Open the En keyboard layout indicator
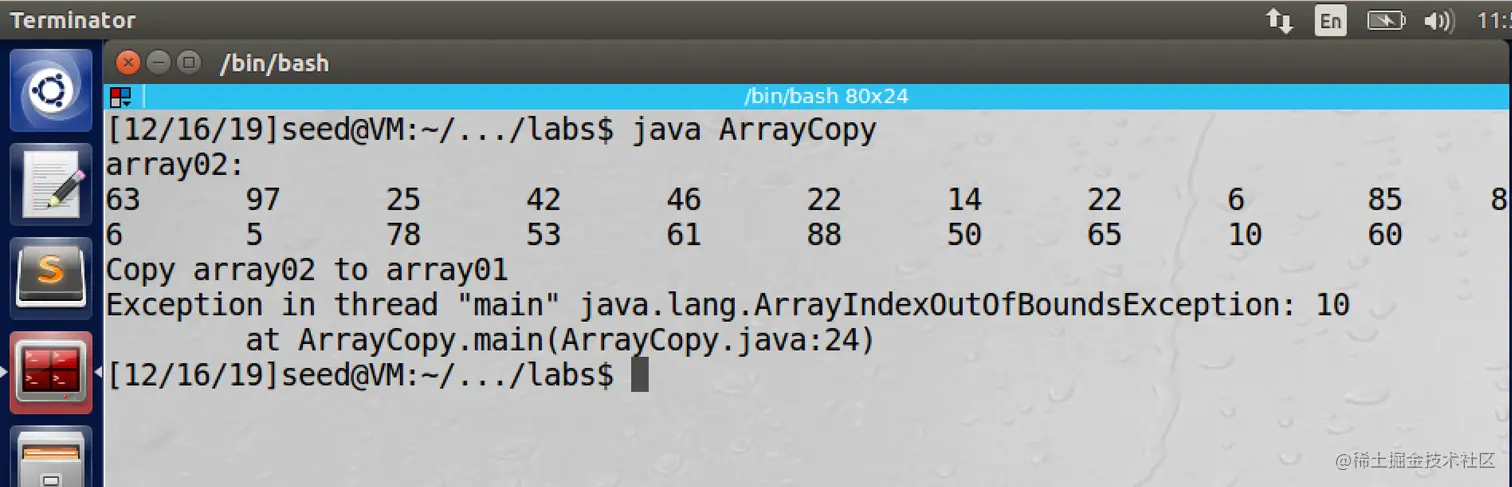This screenshot has height=487, width=1512. tap(1330, 20)
